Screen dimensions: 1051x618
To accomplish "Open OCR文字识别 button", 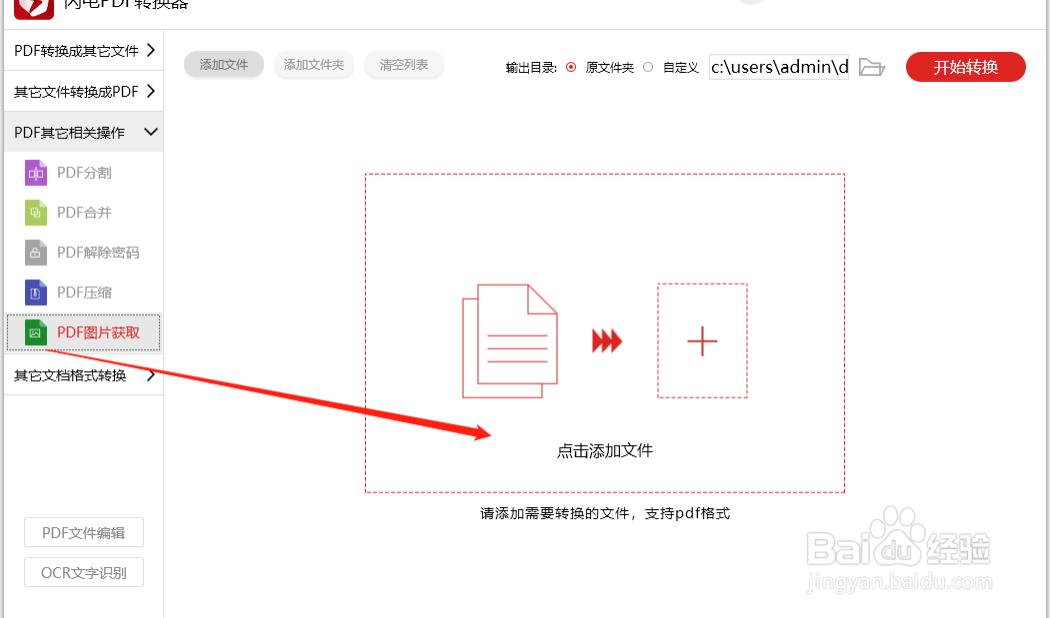I will tap(84, 572).
